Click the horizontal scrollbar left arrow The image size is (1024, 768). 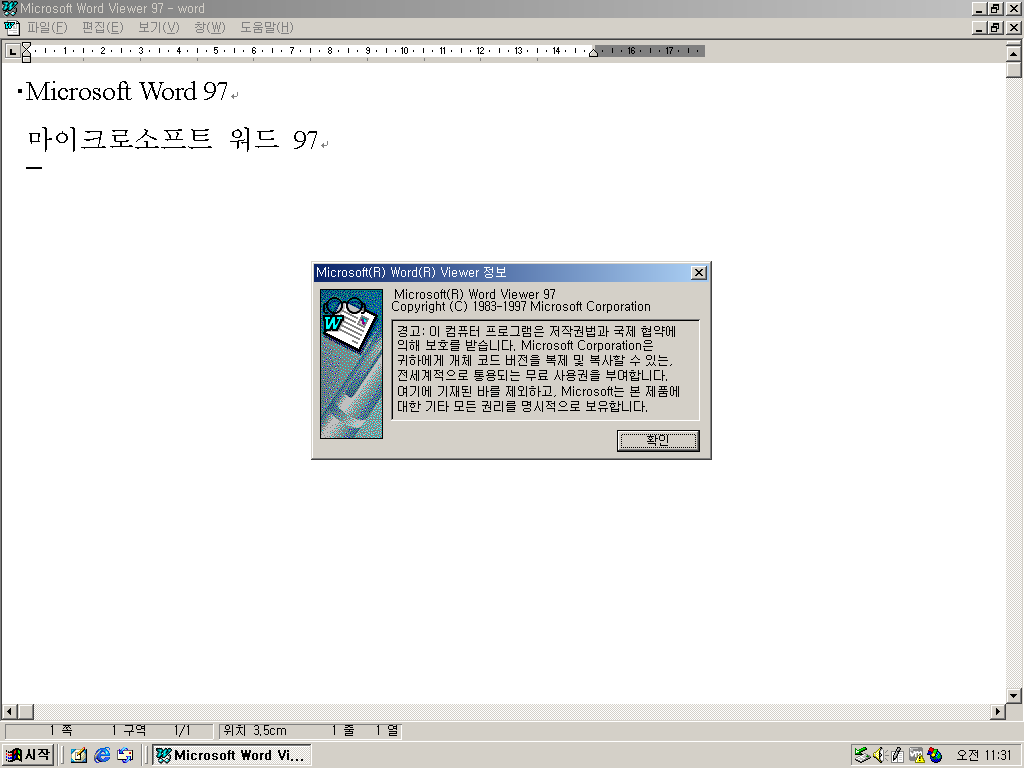point(9,711)
